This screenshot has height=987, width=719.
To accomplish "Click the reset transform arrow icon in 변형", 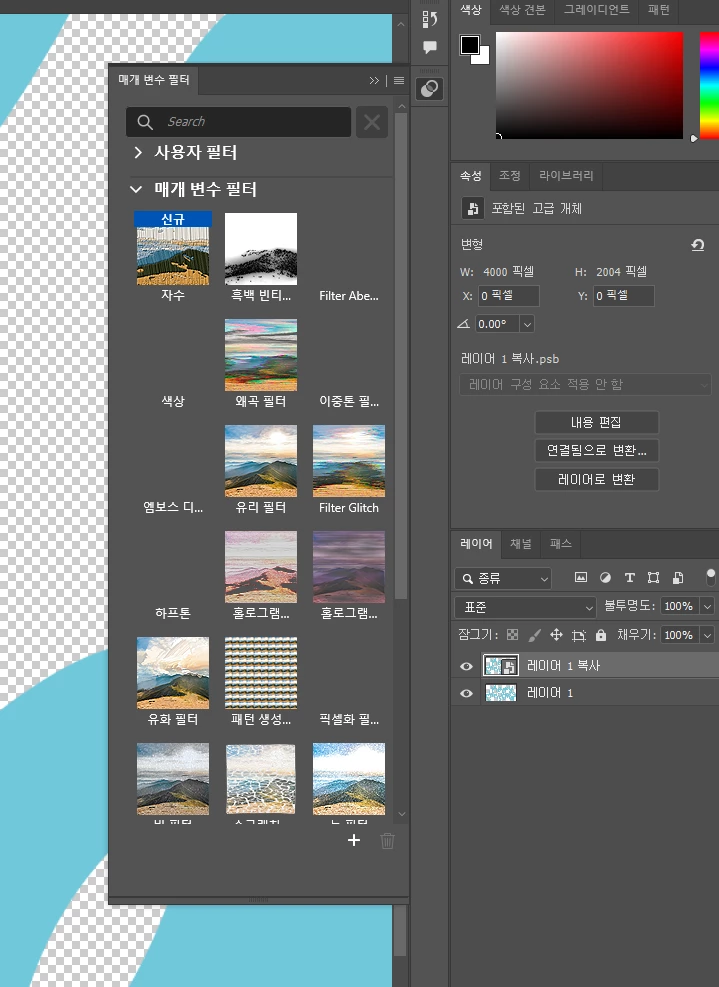I will [x=698, y=245].
